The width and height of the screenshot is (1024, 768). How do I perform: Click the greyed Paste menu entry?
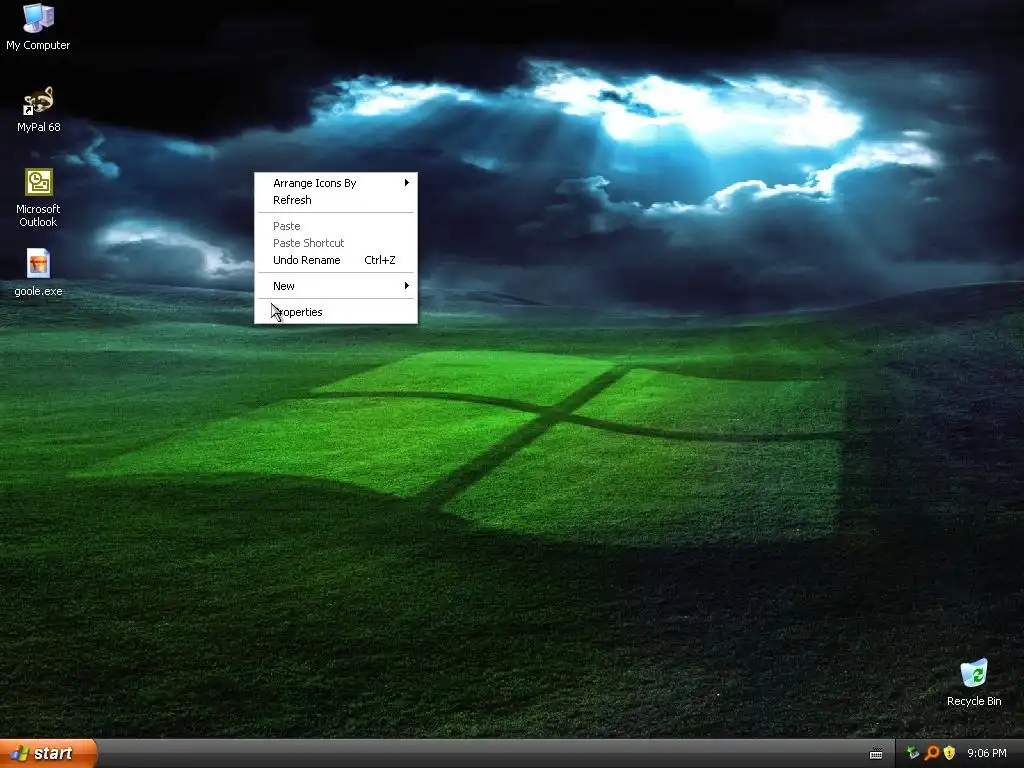coord(336,226)
